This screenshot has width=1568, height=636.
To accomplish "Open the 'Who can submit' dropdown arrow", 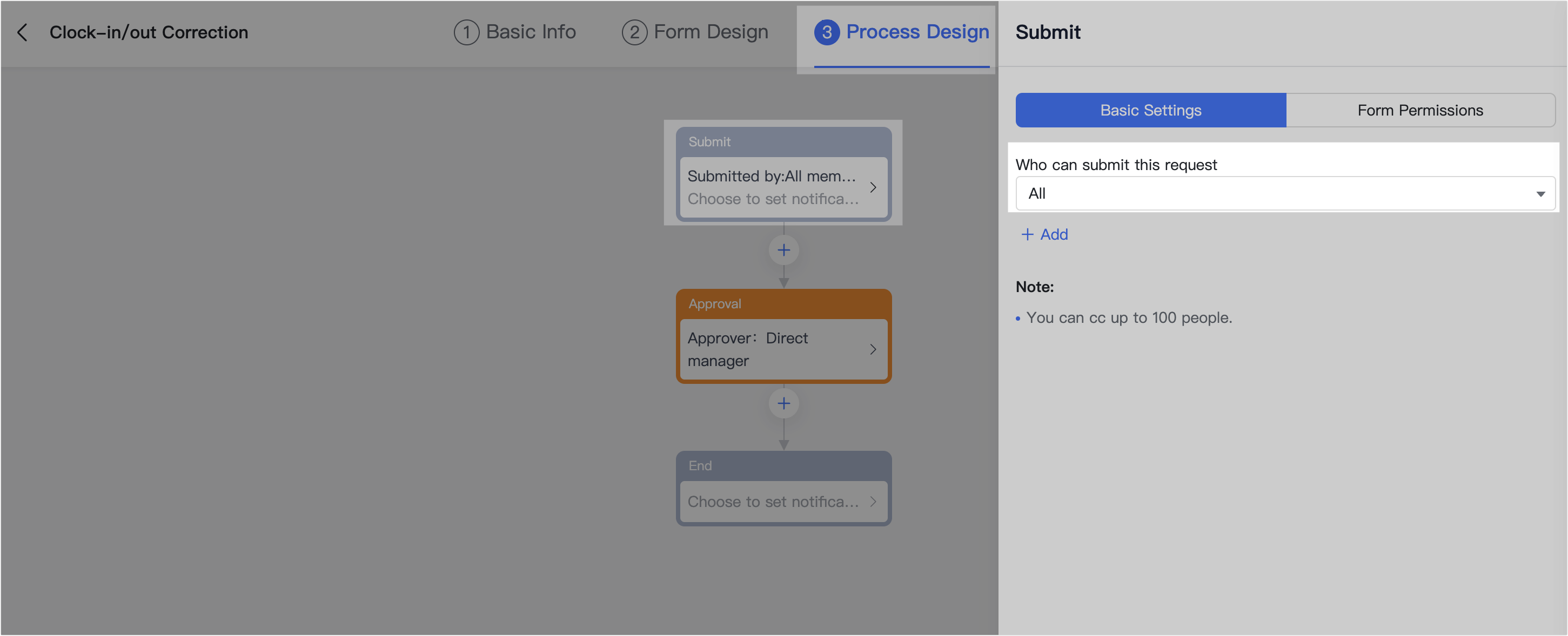I will (1540, 194).
